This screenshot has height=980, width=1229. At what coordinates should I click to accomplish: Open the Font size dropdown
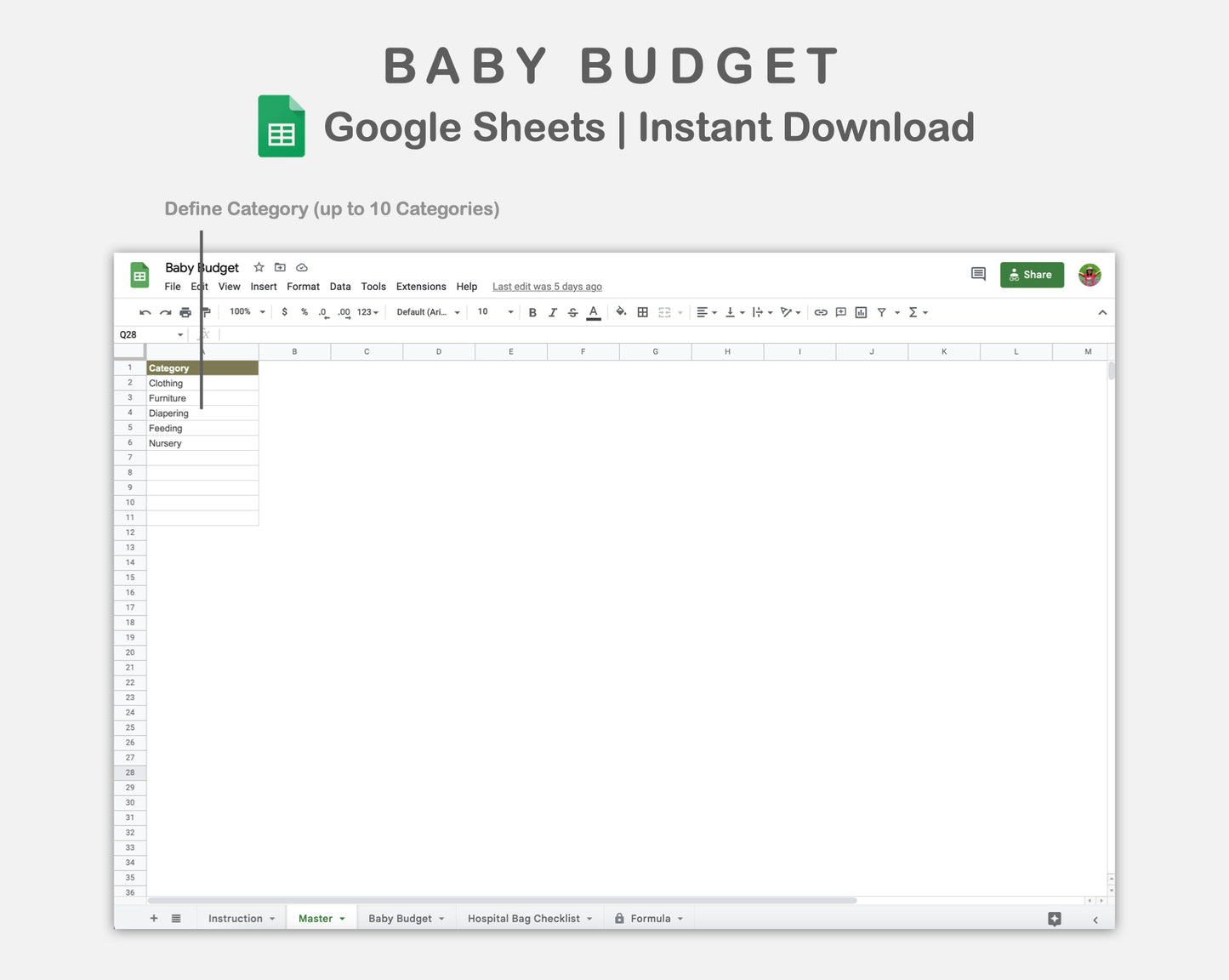pyautogui.click(x=494, y=311)
